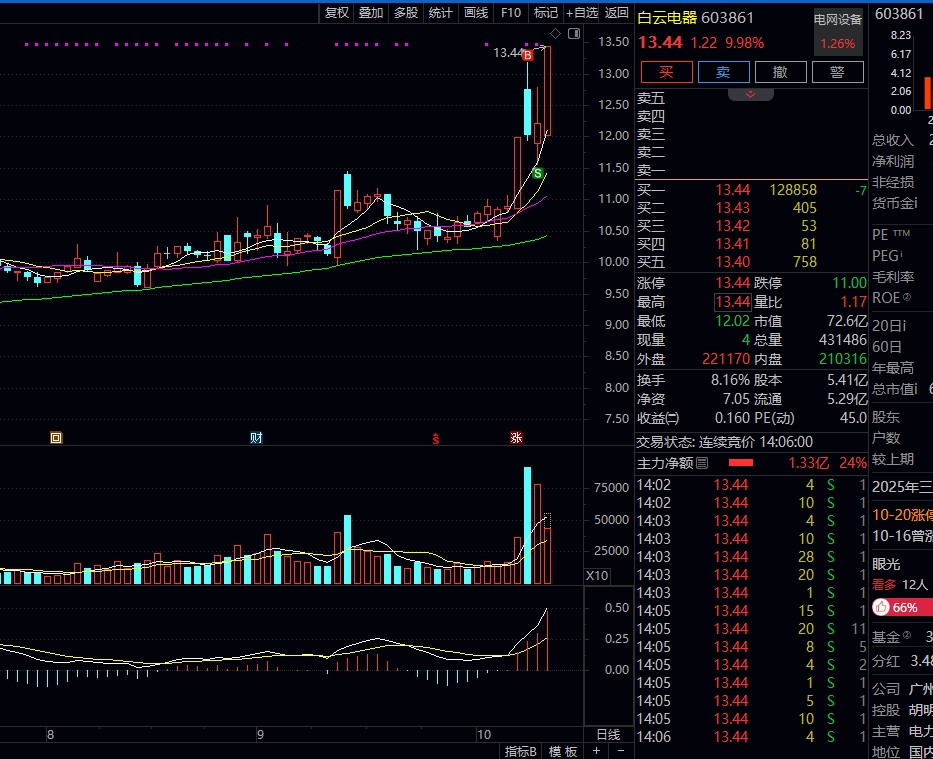
Task: Click the 卖一 ask row label
Action: [651, 170]
